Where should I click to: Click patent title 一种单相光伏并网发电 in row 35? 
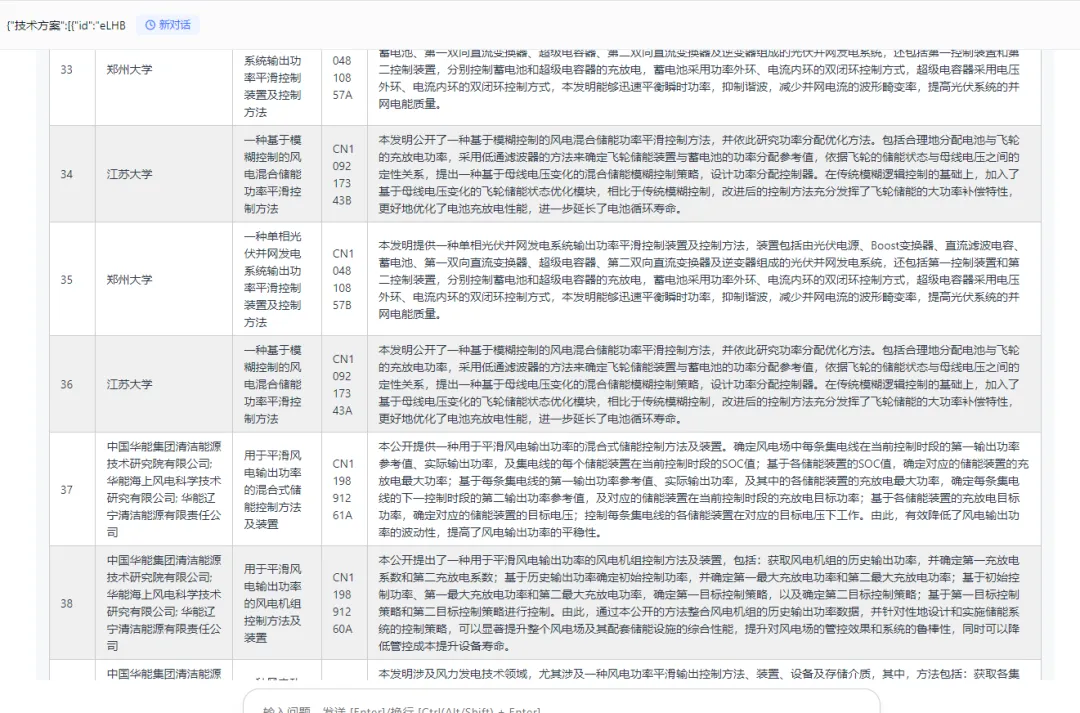pyautogui.click(x=273, y=279)
